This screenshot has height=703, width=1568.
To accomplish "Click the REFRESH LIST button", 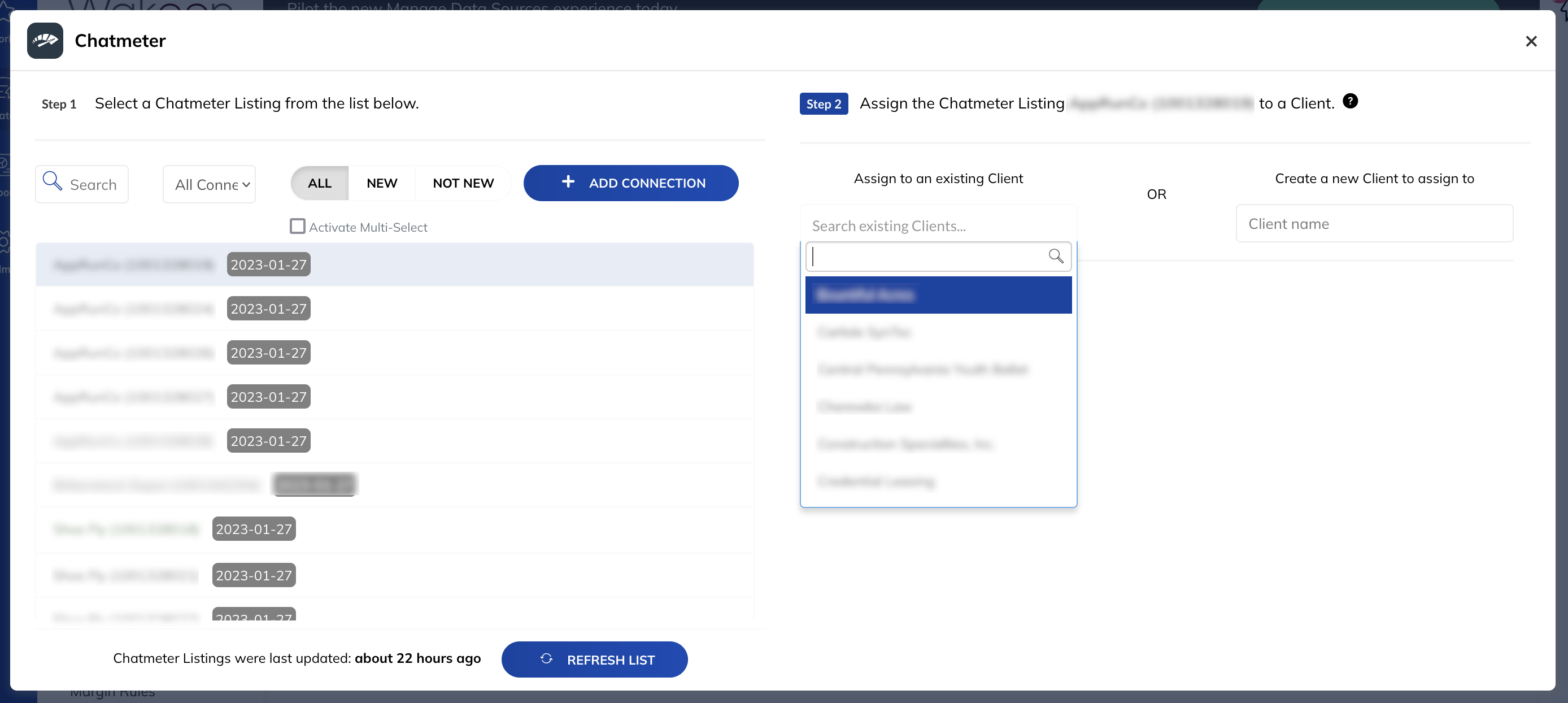I will [594, 659].
